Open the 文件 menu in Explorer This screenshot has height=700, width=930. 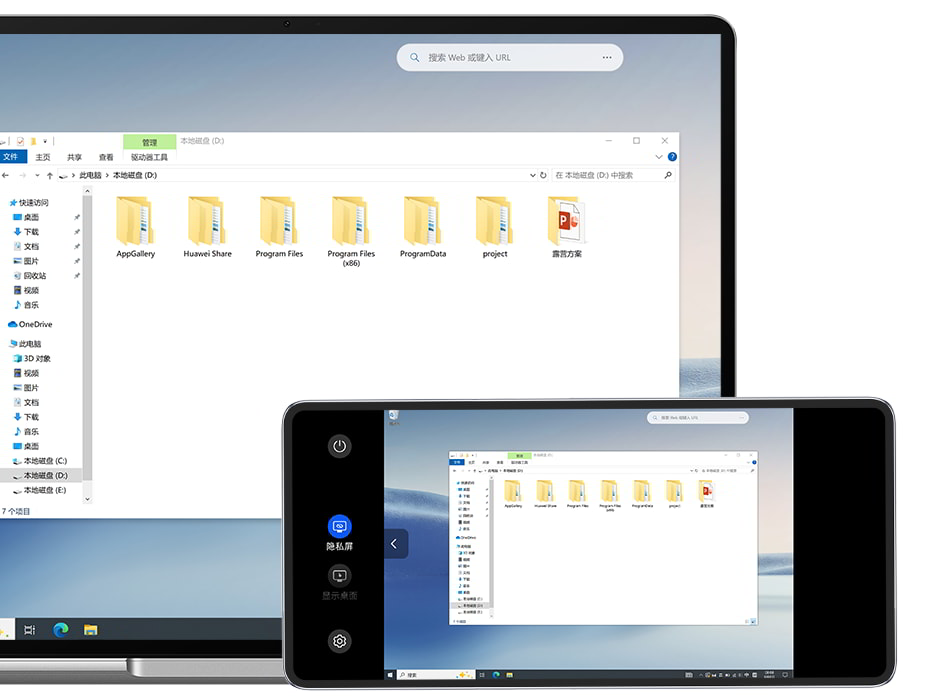[x=11, y=157]
